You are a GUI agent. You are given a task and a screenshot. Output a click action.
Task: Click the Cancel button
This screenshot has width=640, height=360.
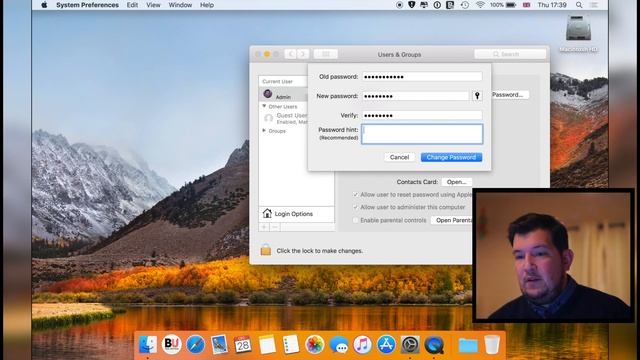point(399,157)
